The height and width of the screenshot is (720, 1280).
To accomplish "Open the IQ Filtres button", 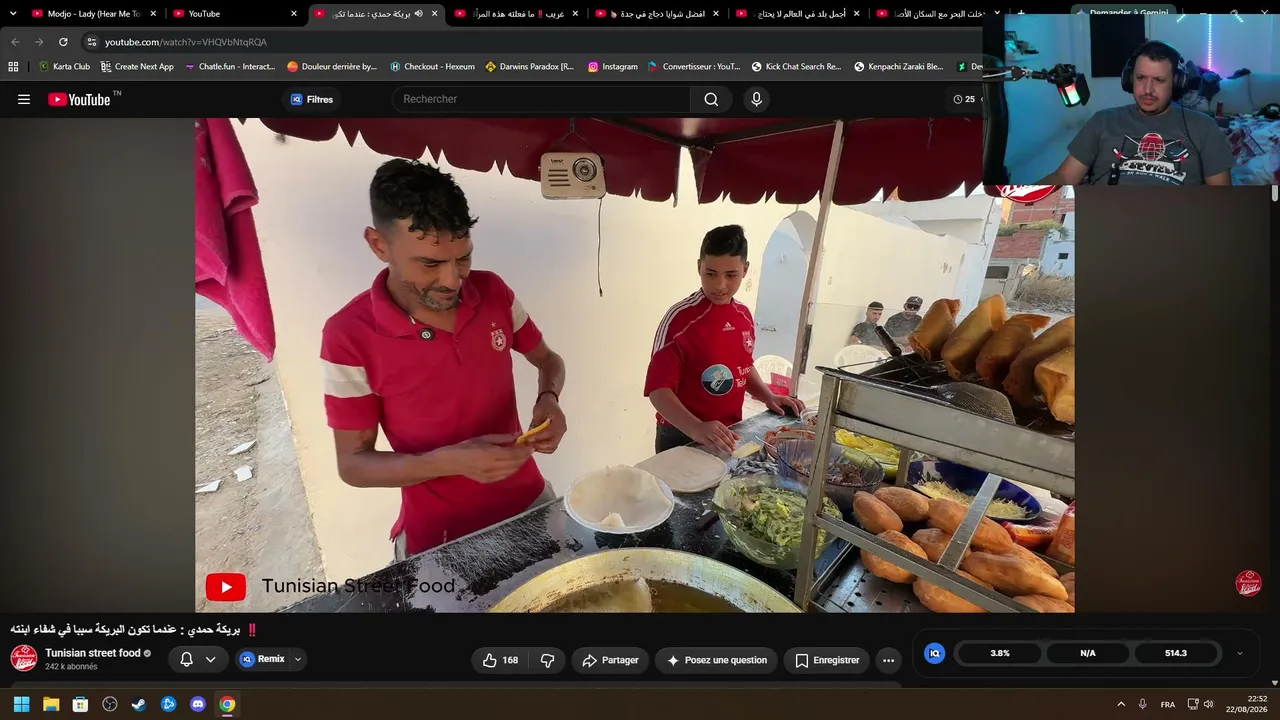I will pos(312,99).
